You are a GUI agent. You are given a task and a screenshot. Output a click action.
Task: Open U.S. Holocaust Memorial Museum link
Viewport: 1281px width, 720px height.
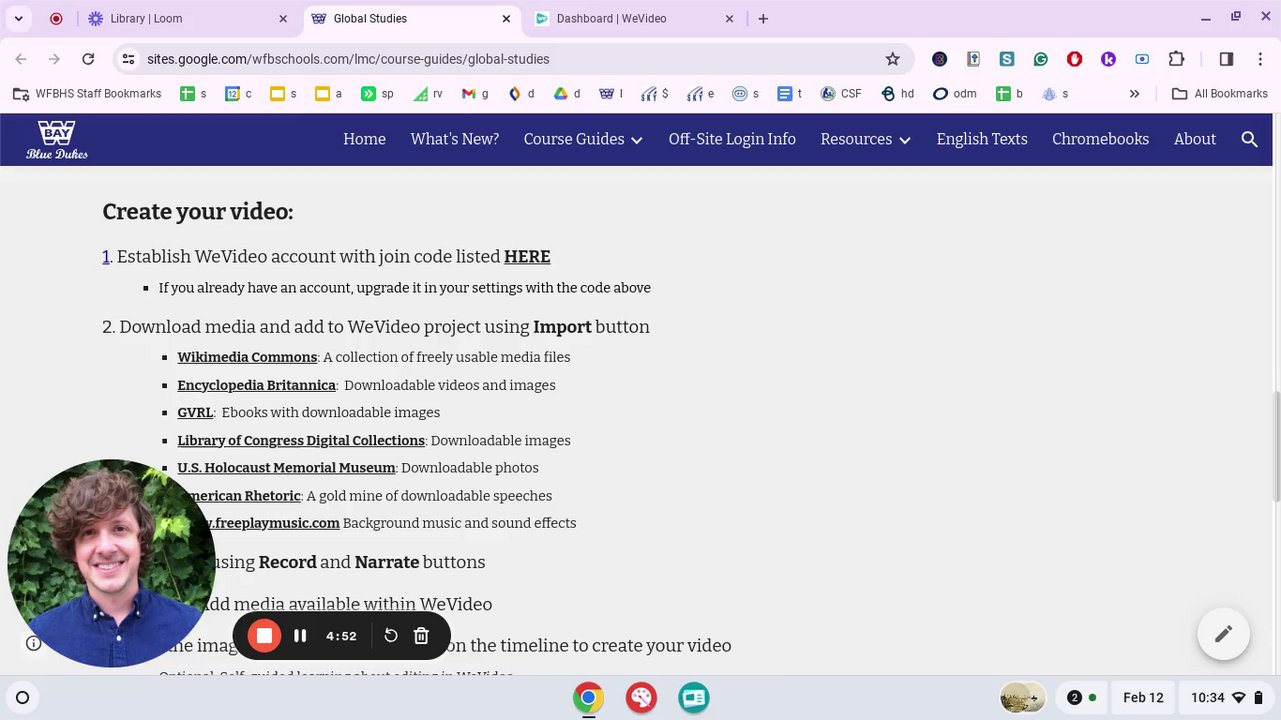tap(286, 468)
